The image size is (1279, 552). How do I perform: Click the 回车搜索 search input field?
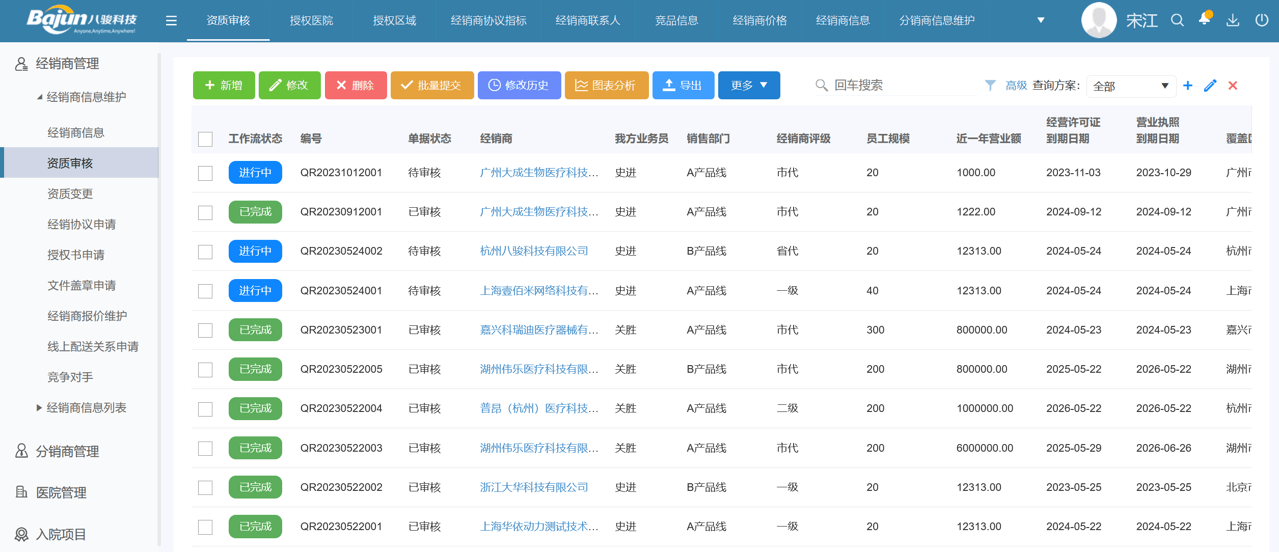tap(890, 86)
